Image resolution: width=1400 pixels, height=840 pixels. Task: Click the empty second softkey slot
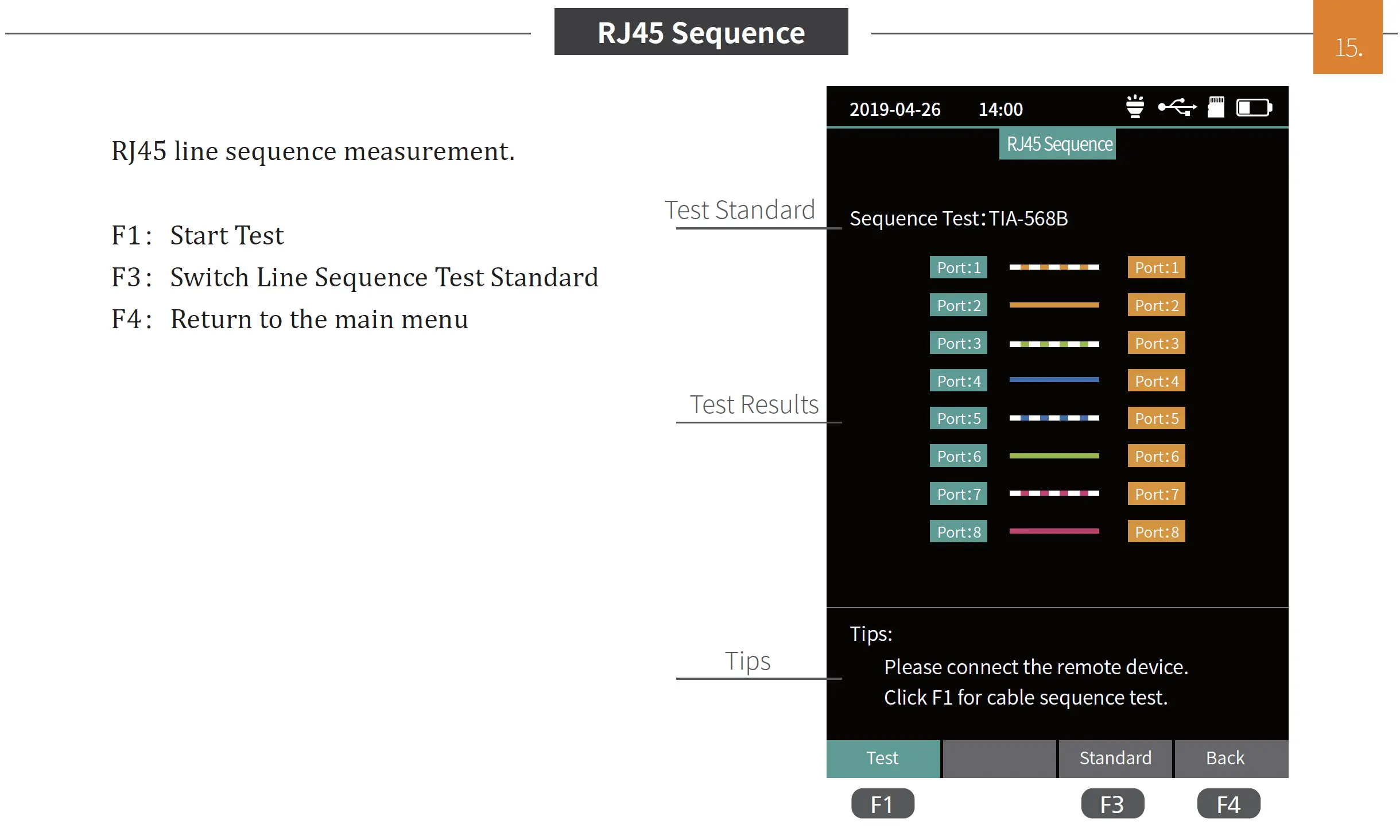click(999, 758)
